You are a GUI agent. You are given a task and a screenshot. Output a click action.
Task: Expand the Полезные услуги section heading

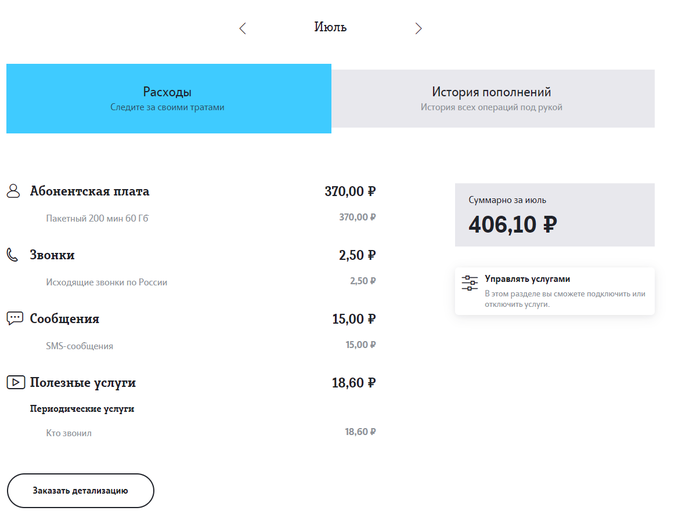(x=82, y=382)
